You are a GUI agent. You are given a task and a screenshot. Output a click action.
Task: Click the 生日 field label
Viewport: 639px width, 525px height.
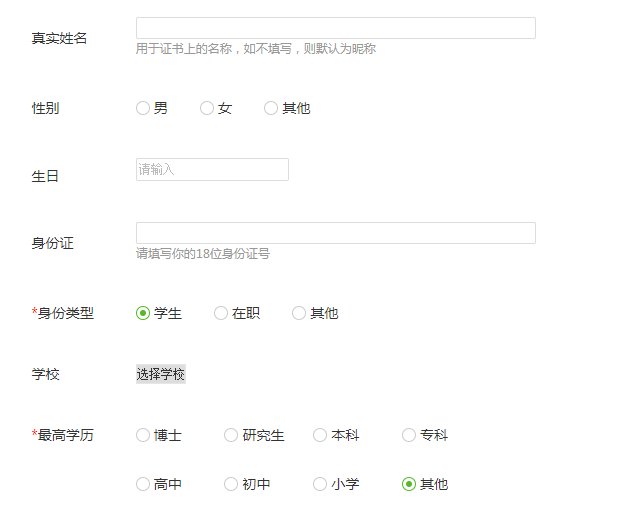(45, 176)
